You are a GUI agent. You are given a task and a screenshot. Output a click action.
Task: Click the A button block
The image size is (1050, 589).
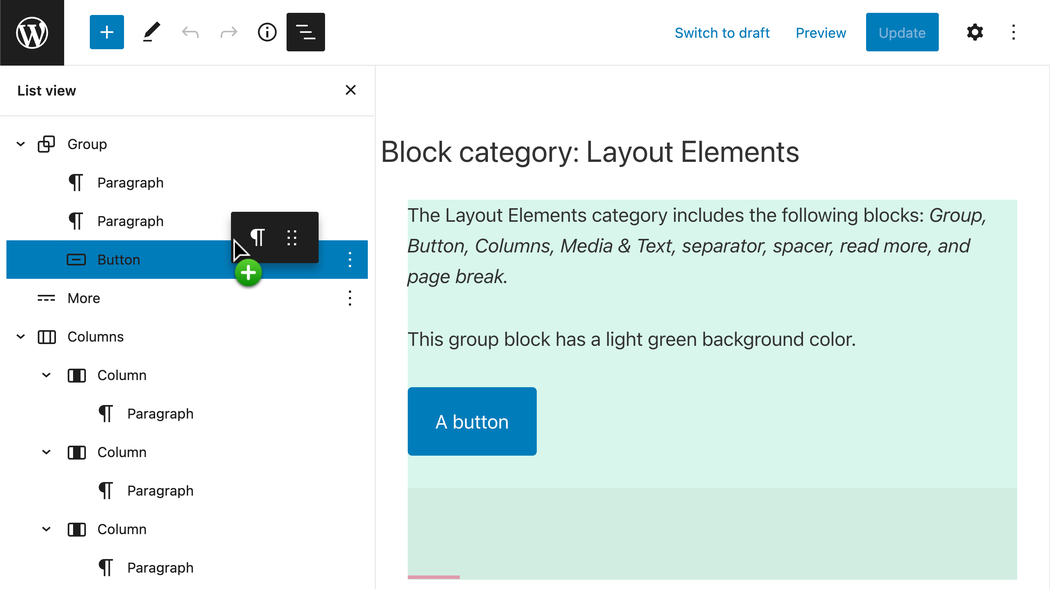[472, 422]
